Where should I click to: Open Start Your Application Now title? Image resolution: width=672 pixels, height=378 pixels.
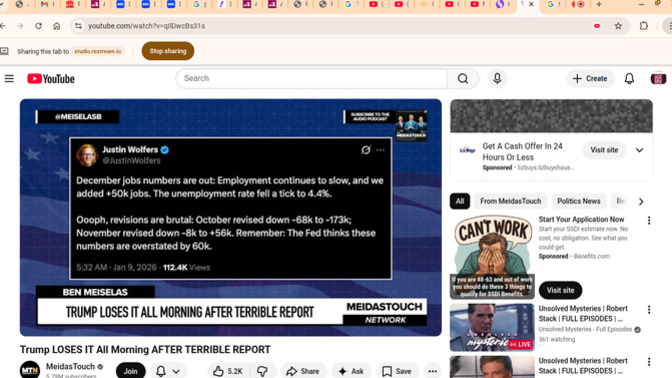[x=581, y=219]
